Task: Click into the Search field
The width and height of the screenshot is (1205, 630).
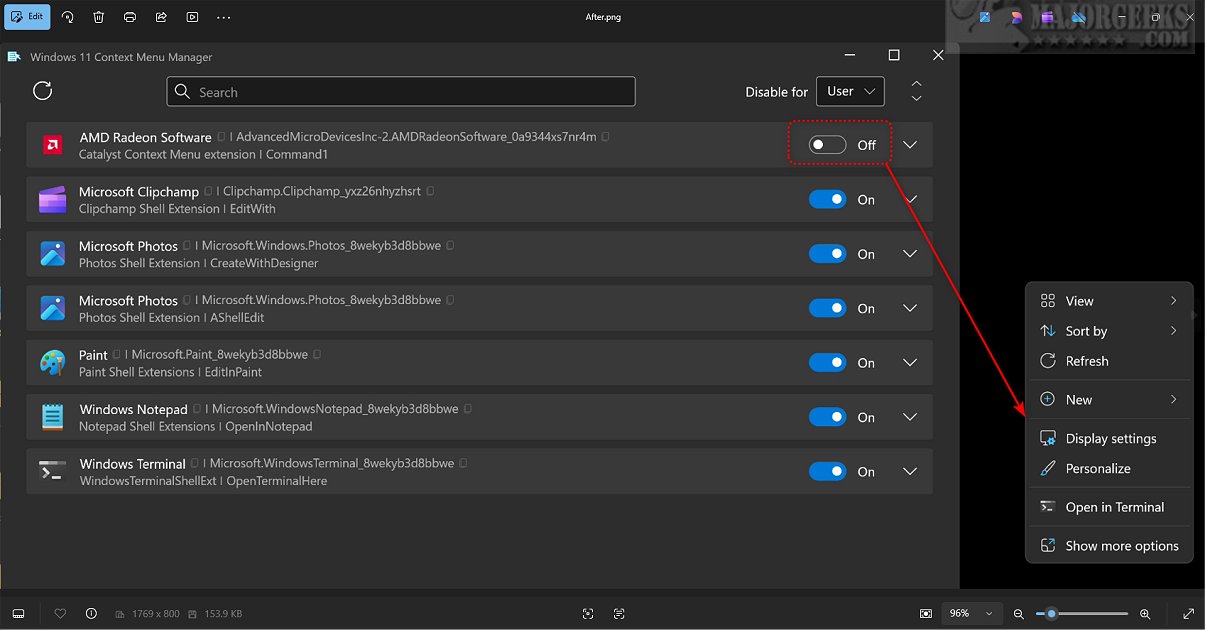Action: [401, 92]
